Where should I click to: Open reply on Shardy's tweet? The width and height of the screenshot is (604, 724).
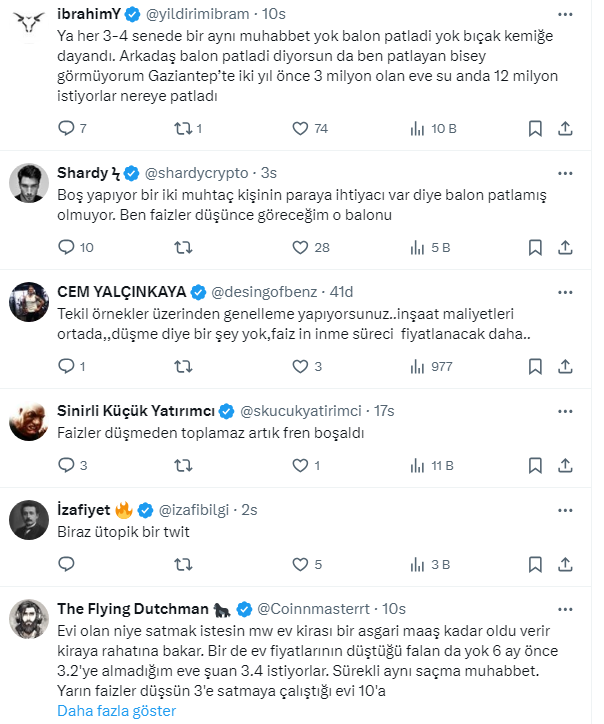(x=67, y=247)
